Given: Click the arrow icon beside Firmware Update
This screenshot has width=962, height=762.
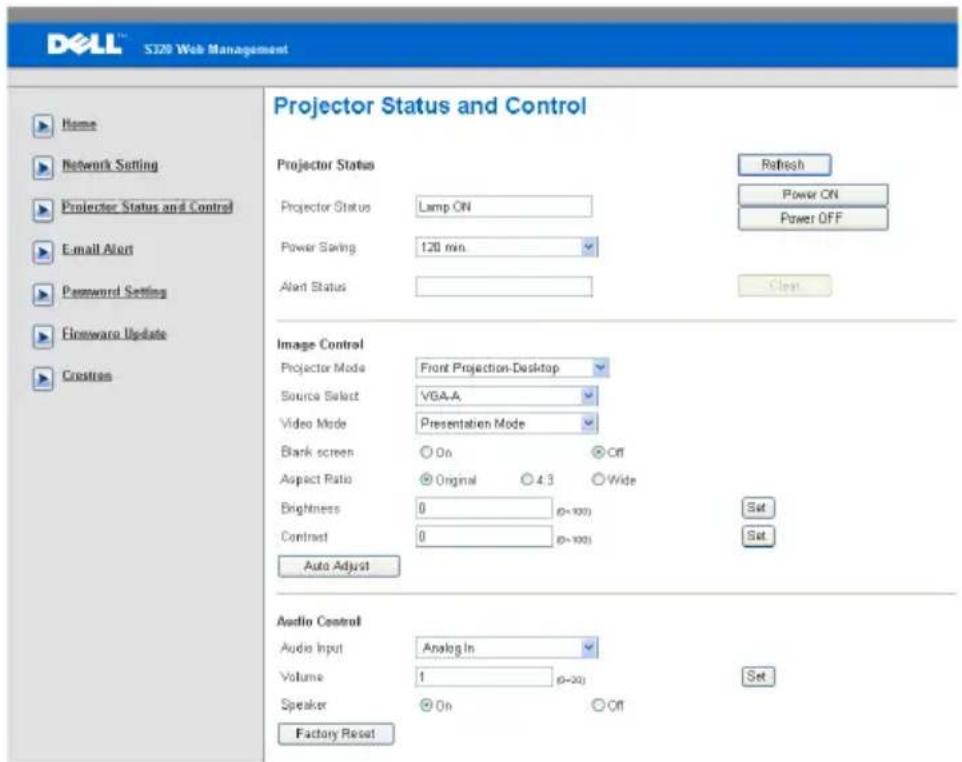Looking at the screenshot, I should (42, 337).
